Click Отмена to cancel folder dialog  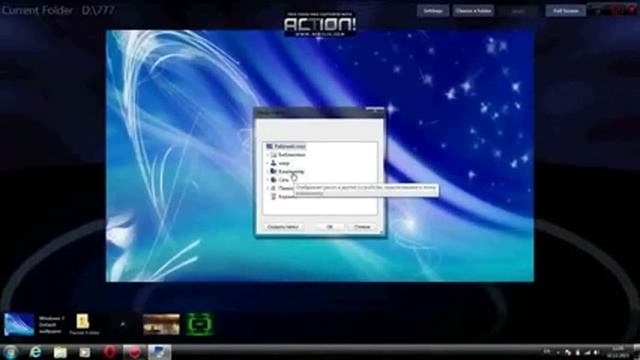362,227
